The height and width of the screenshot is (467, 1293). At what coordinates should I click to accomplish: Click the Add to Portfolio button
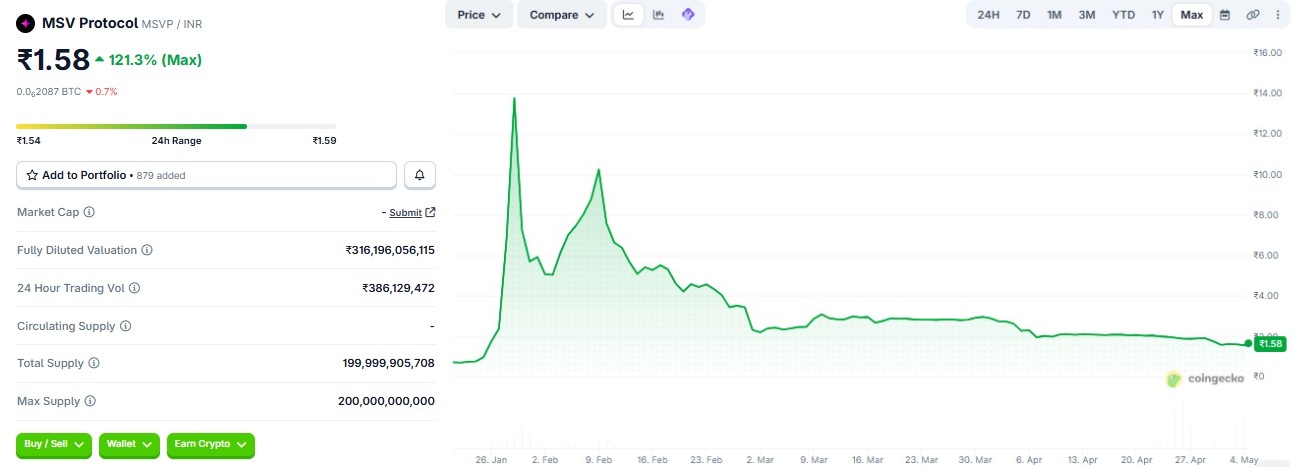click(206, 175)
